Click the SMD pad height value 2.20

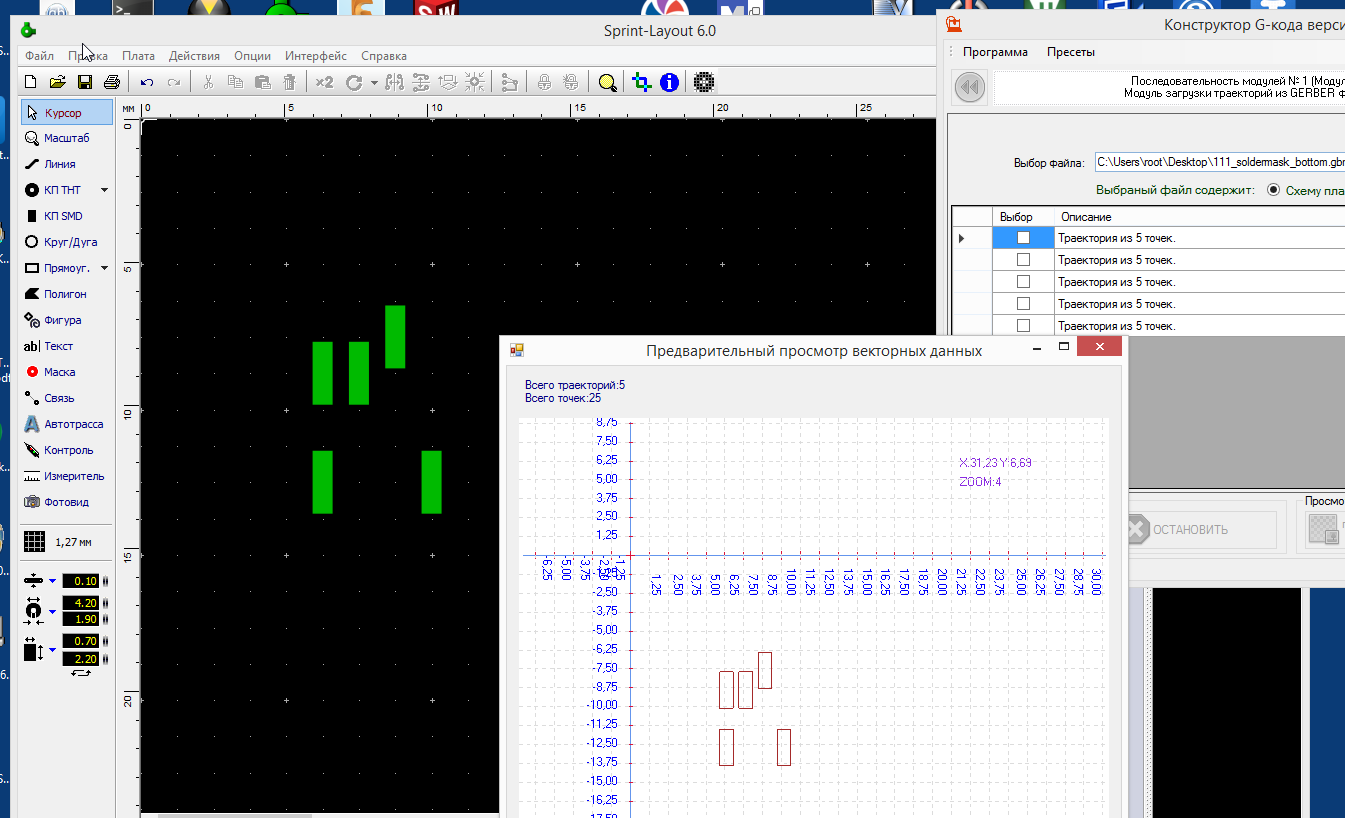click(x=82, y=659)
